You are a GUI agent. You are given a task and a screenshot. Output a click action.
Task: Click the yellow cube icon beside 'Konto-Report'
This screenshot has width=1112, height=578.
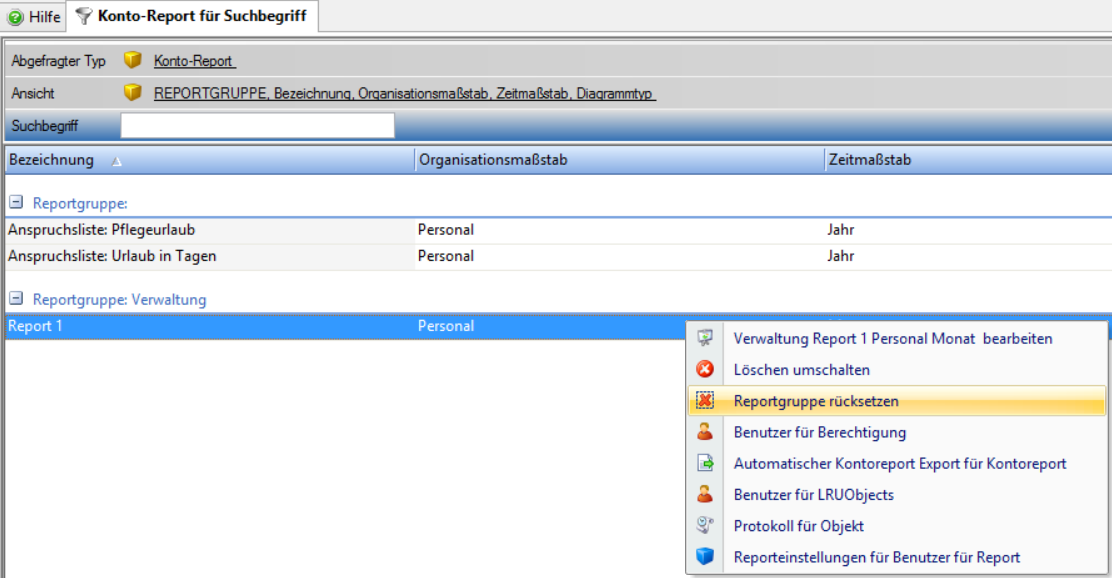point(132,61)
